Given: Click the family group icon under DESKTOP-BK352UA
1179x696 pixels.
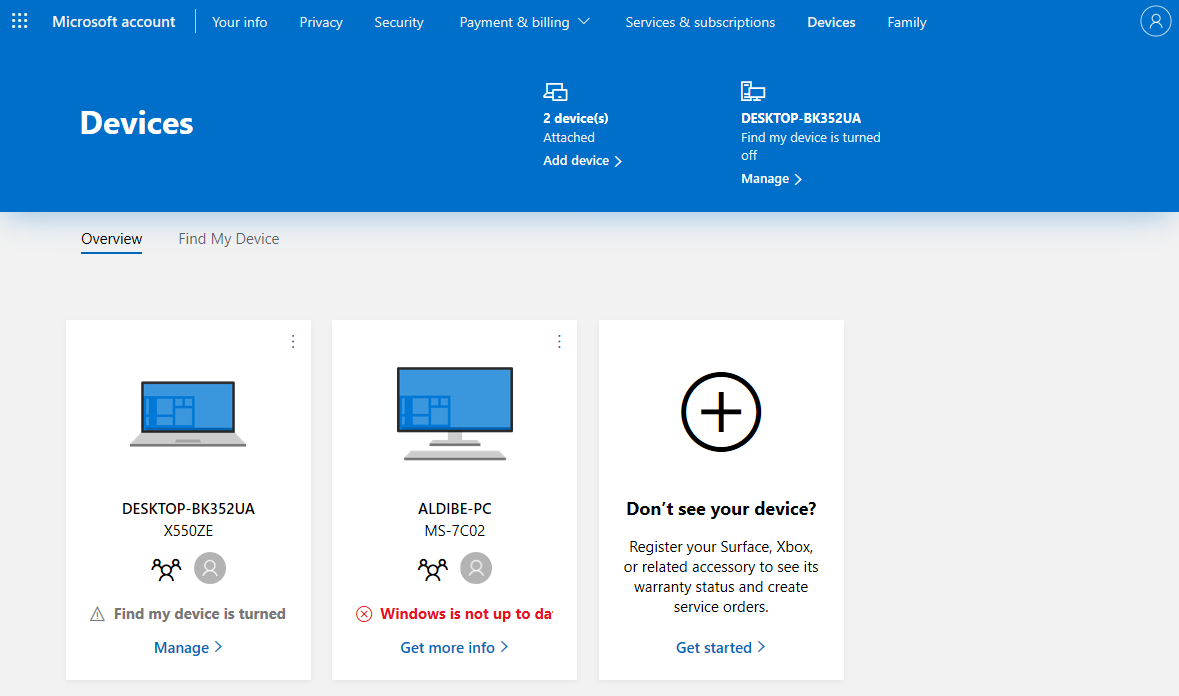Looking at the screenshot, I should pyautogui.click(x=166, y=569).
